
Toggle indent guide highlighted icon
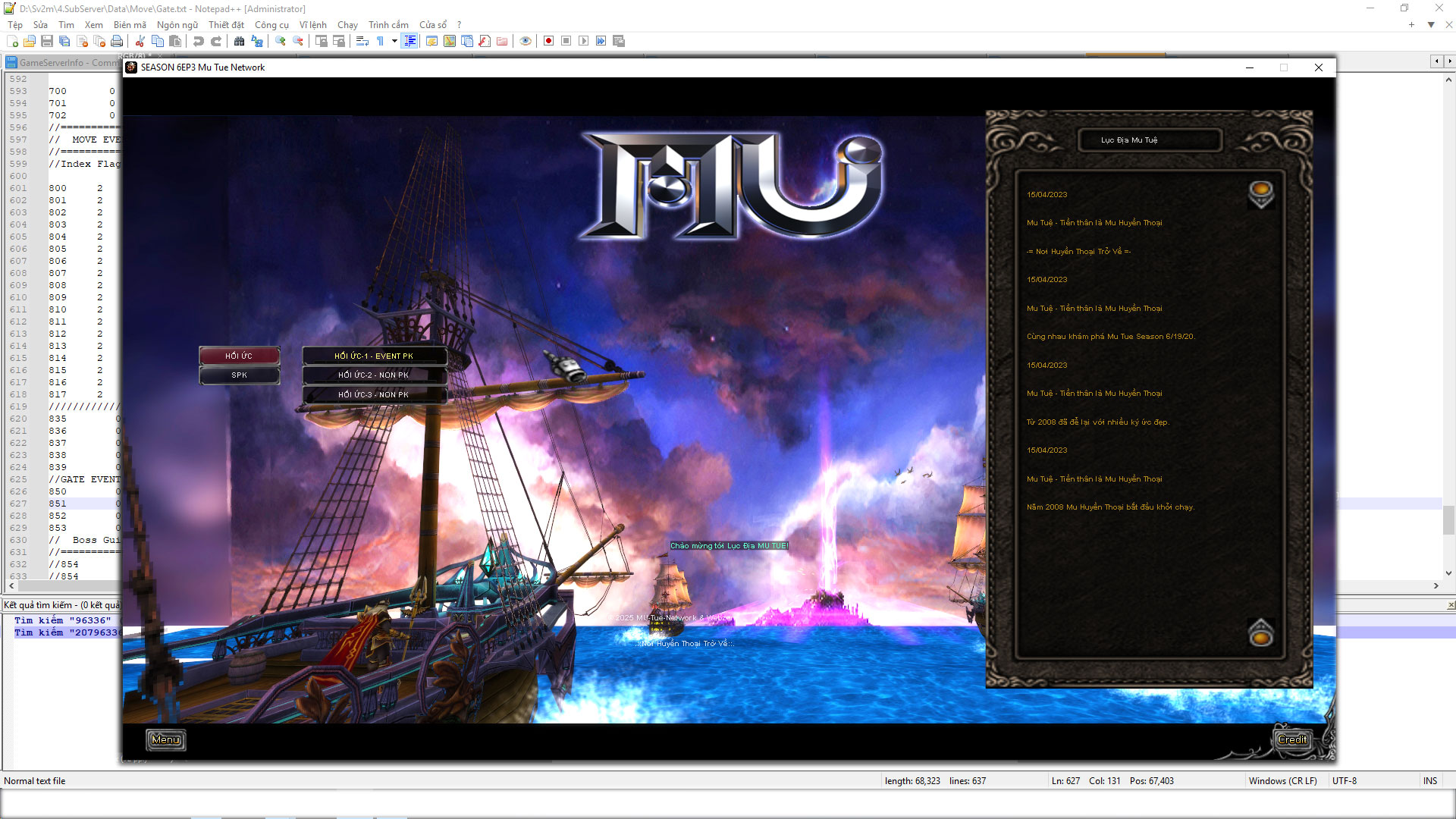410,41
